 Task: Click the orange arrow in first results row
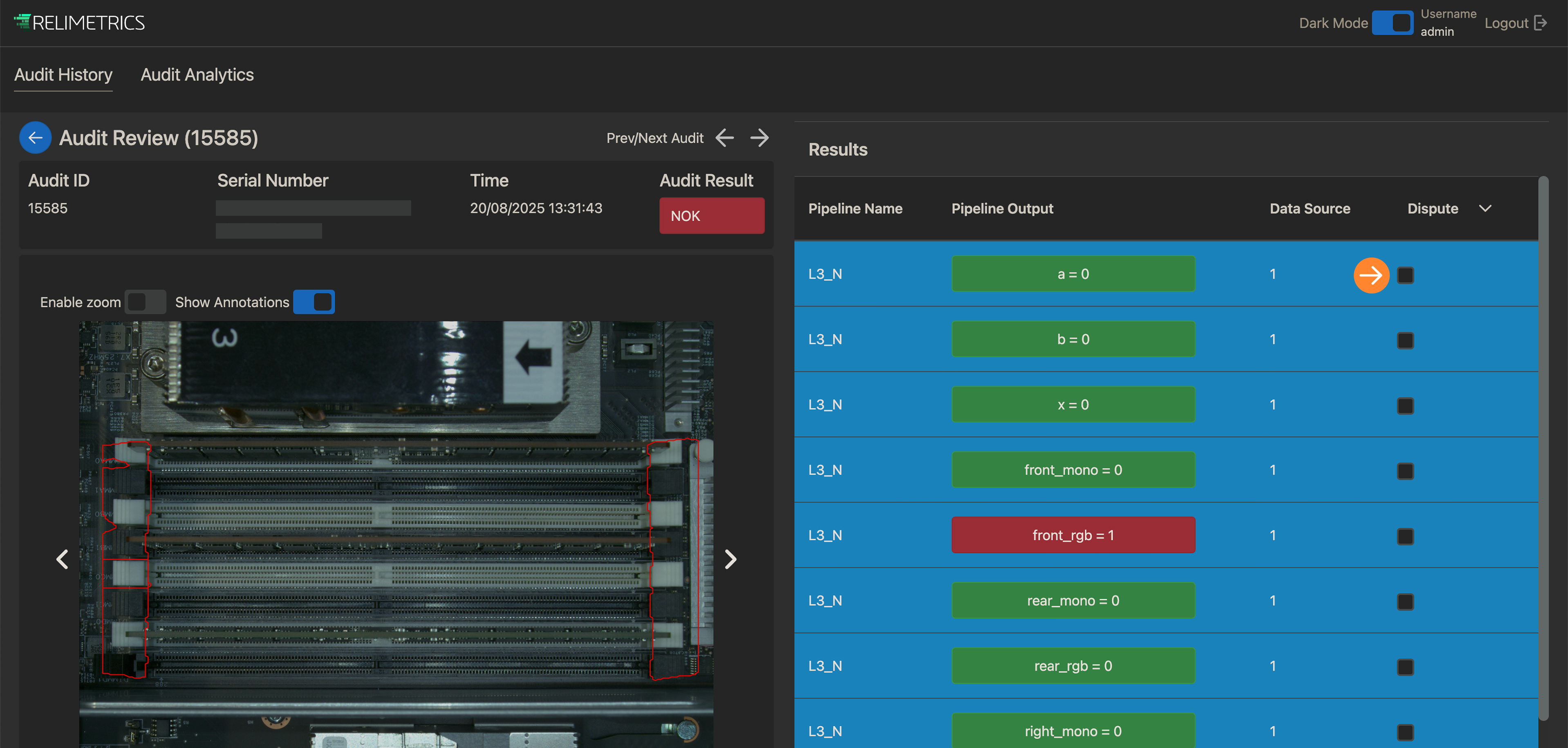(x=1371, y=275)
